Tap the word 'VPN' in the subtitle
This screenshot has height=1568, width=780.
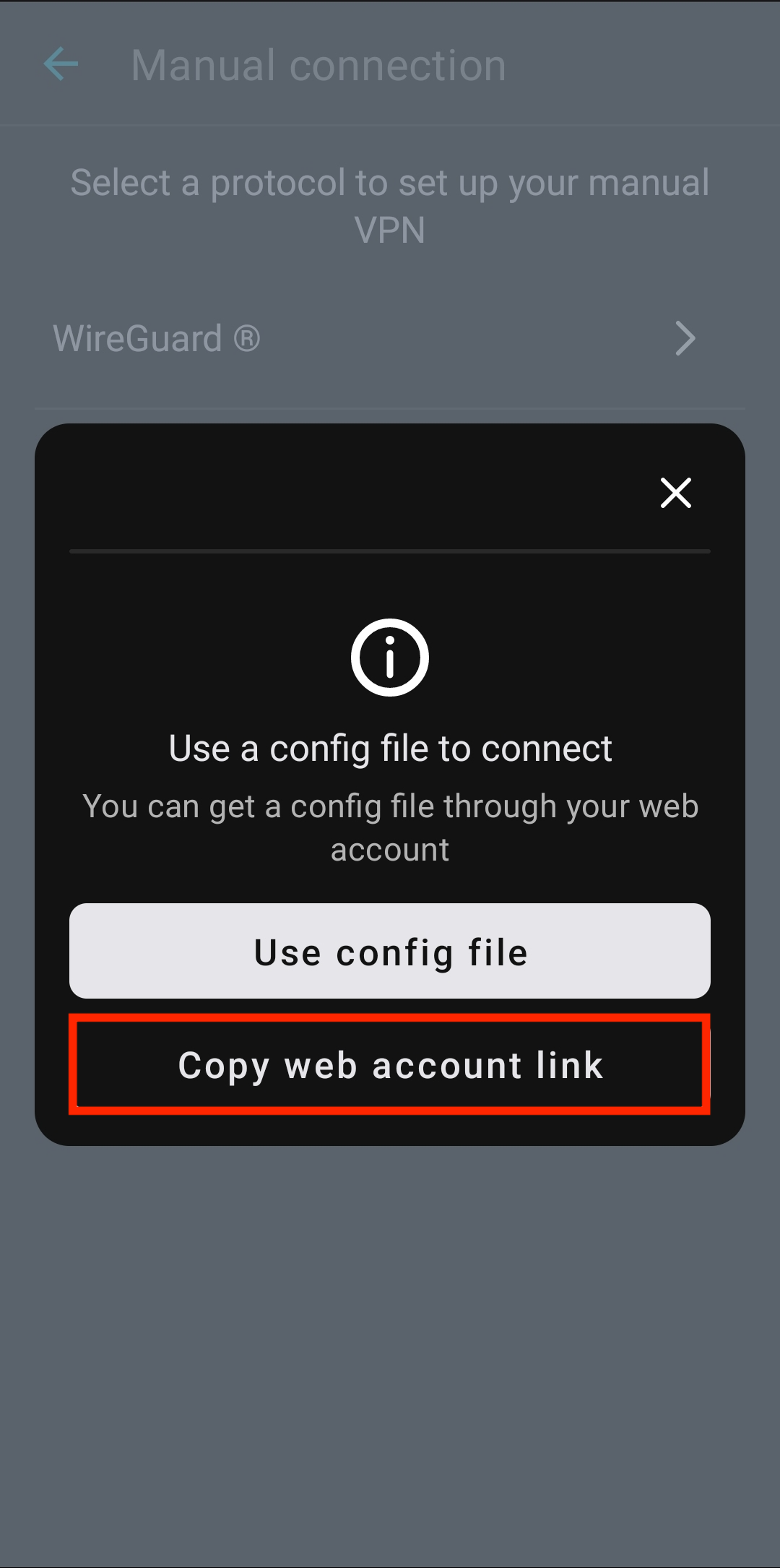click(390, 230)
